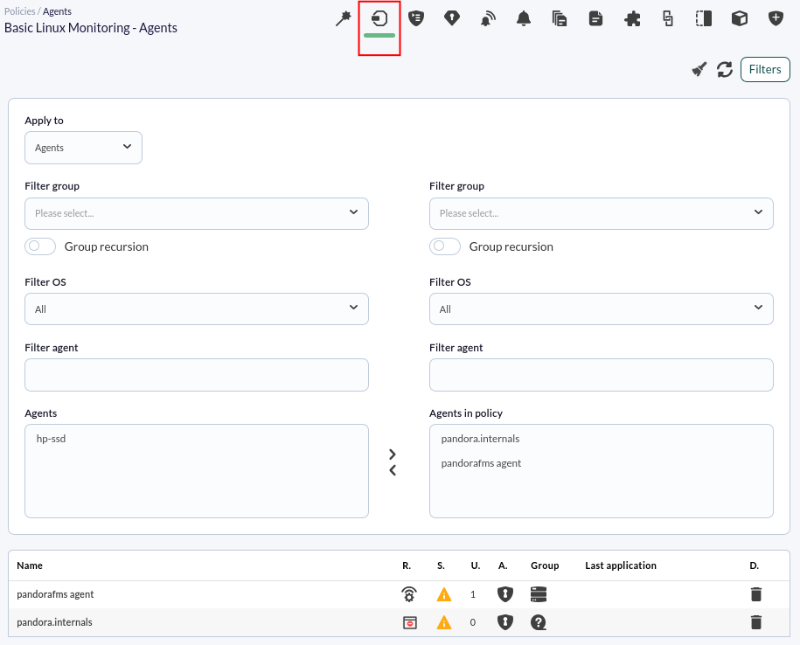Click the broom clean icon
This screenshot has width=800, height=645.
[699, 69]
